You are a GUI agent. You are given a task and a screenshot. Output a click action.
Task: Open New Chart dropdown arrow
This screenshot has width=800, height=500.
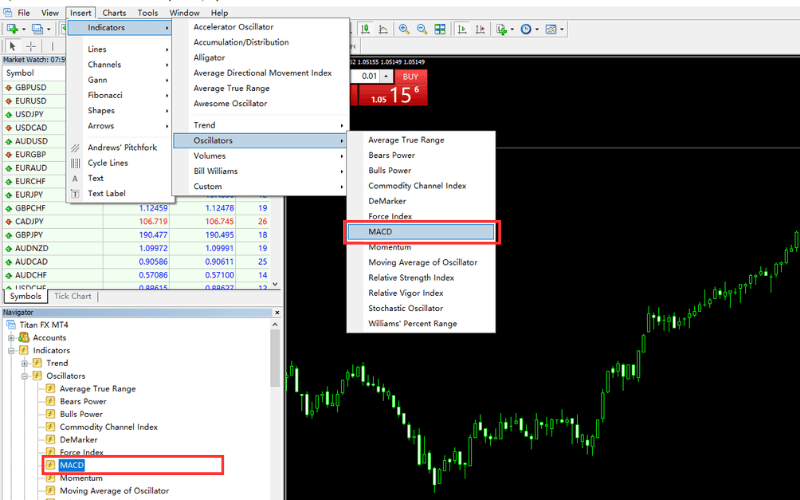point(24,29)
